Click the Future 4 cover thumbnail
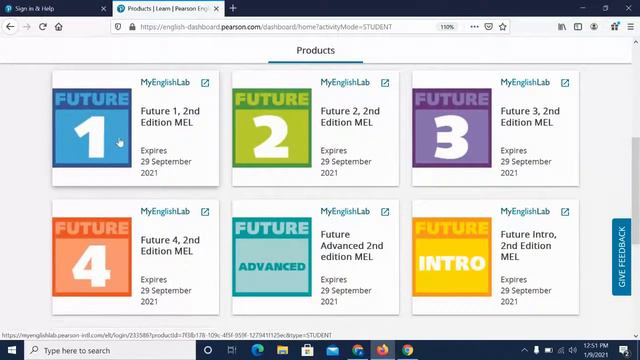Viewport: 640px width, 360px height. pyautogui.click(x=92, y=257)
